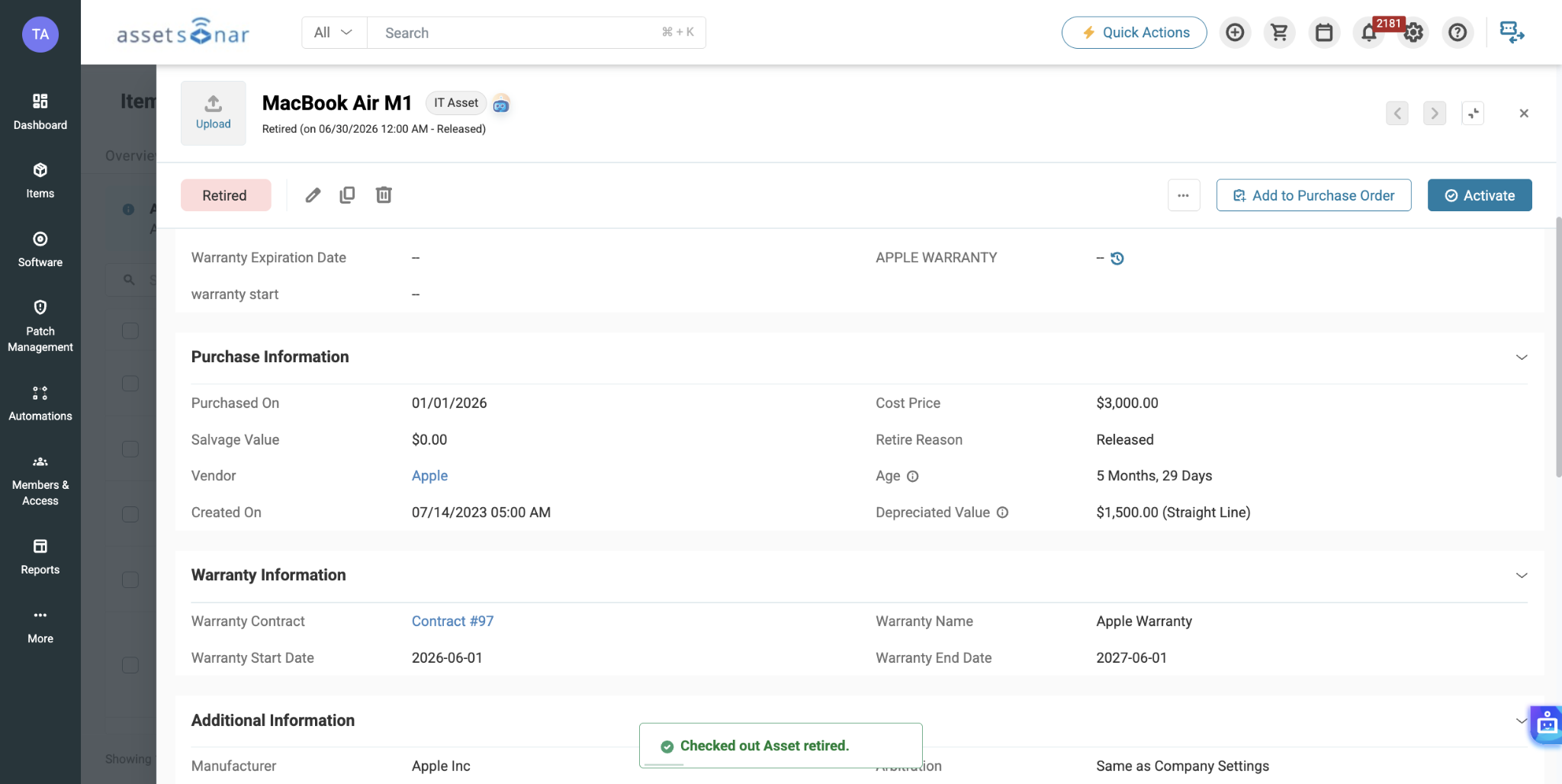
Task: Click the AssetSonar logo
Action: coord(183,32)
